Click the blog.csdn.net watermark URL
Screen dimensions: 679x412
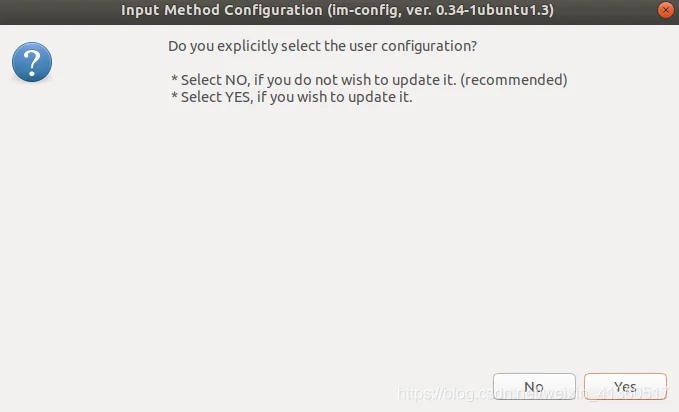pos(532,393)
